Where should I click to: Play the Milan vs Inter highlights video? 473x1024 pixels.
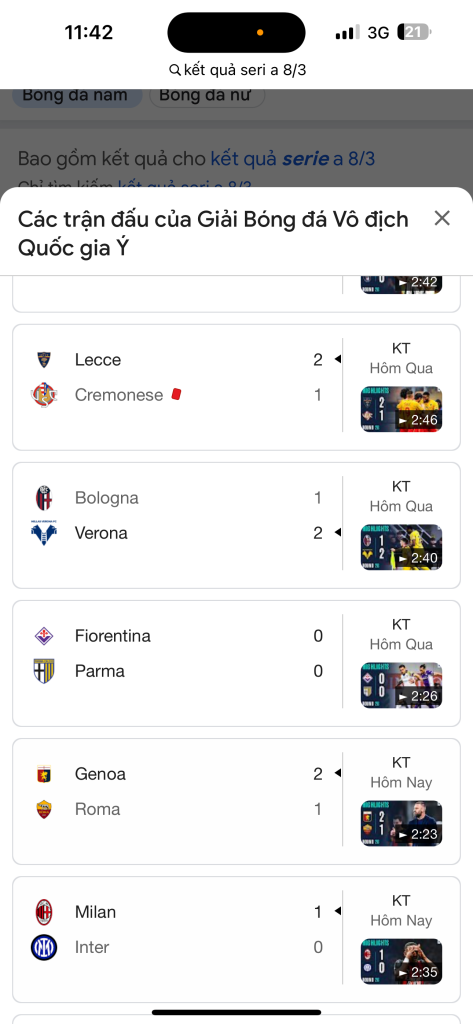click(401, 961)
